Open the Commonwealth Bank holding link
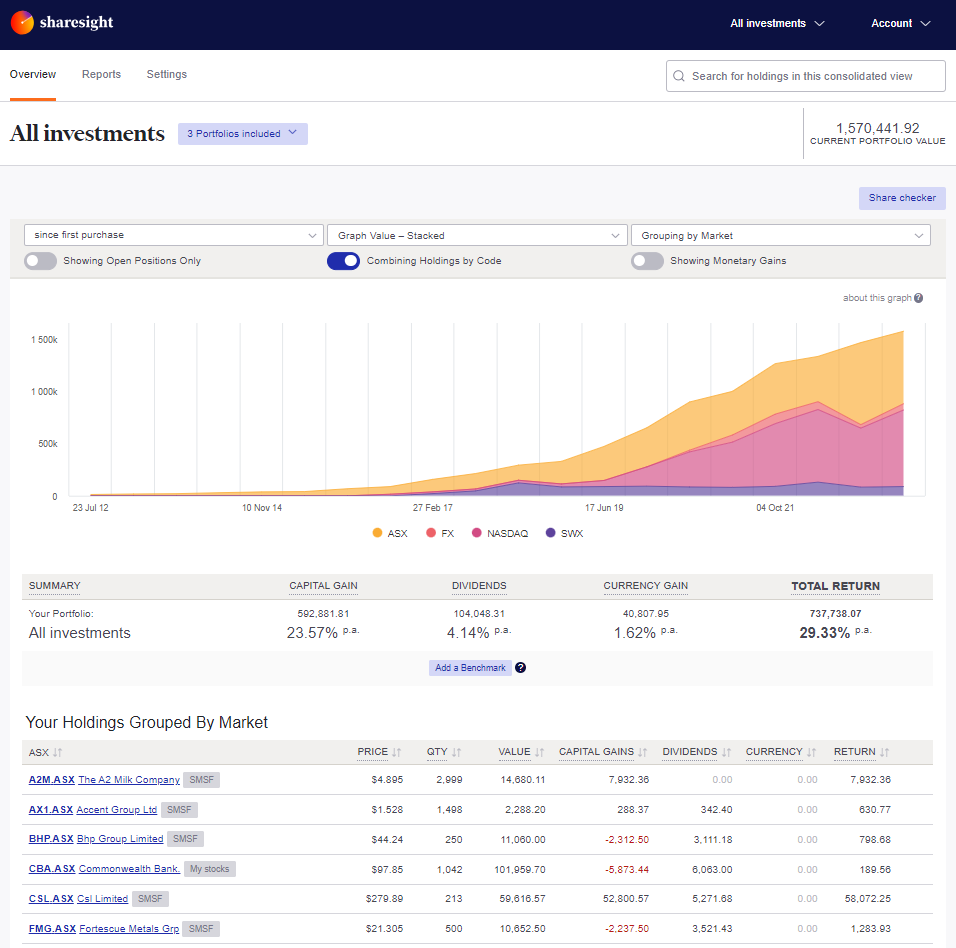This screenshot has height=948, width=956. coord(129,869)
